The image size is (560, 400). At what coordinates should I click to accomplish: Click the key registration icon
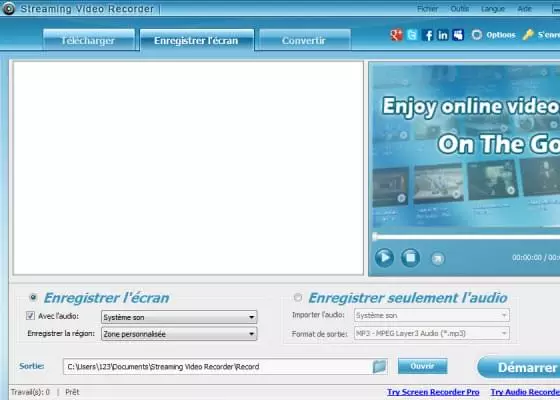pos(528,35)
